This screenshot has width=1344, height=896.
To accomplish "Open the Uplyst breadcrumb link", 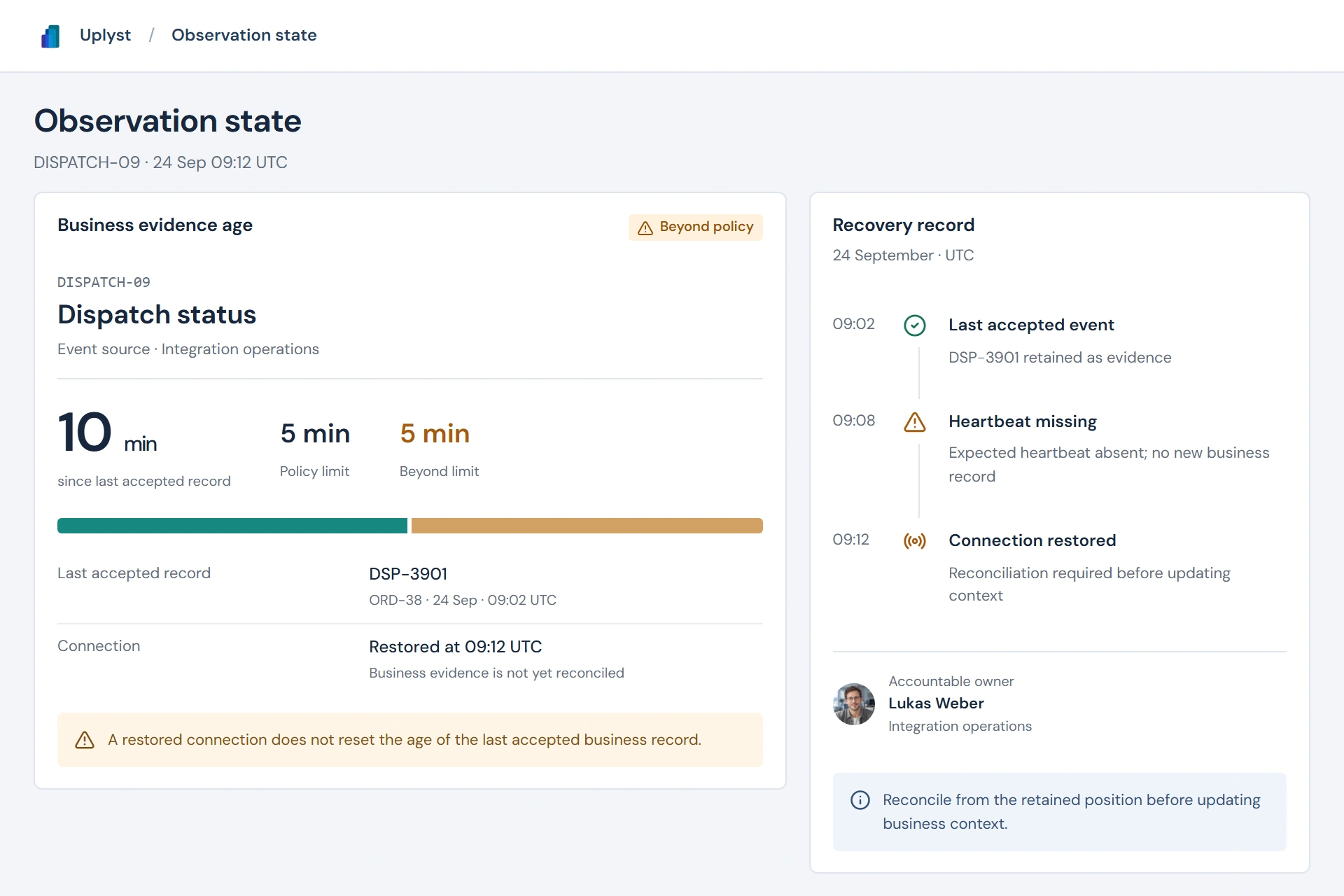I will pyautogui.click(x=105, y=35).
